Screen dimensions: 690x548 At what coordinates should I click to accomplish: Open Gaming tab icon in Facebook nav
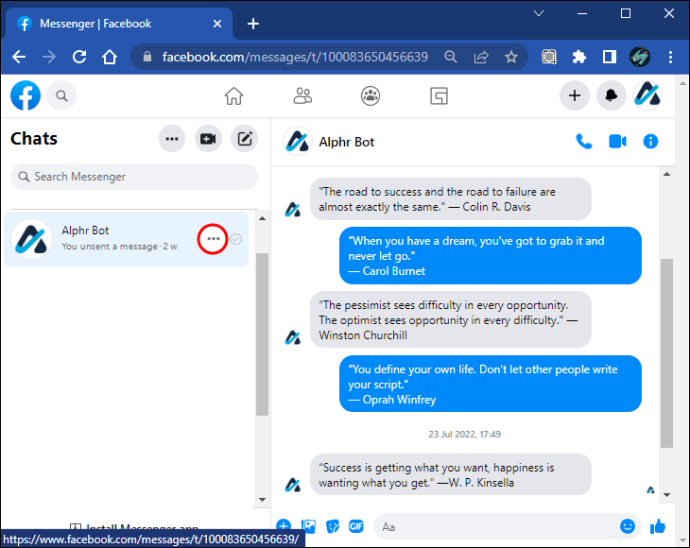click(x=439, y=96)
